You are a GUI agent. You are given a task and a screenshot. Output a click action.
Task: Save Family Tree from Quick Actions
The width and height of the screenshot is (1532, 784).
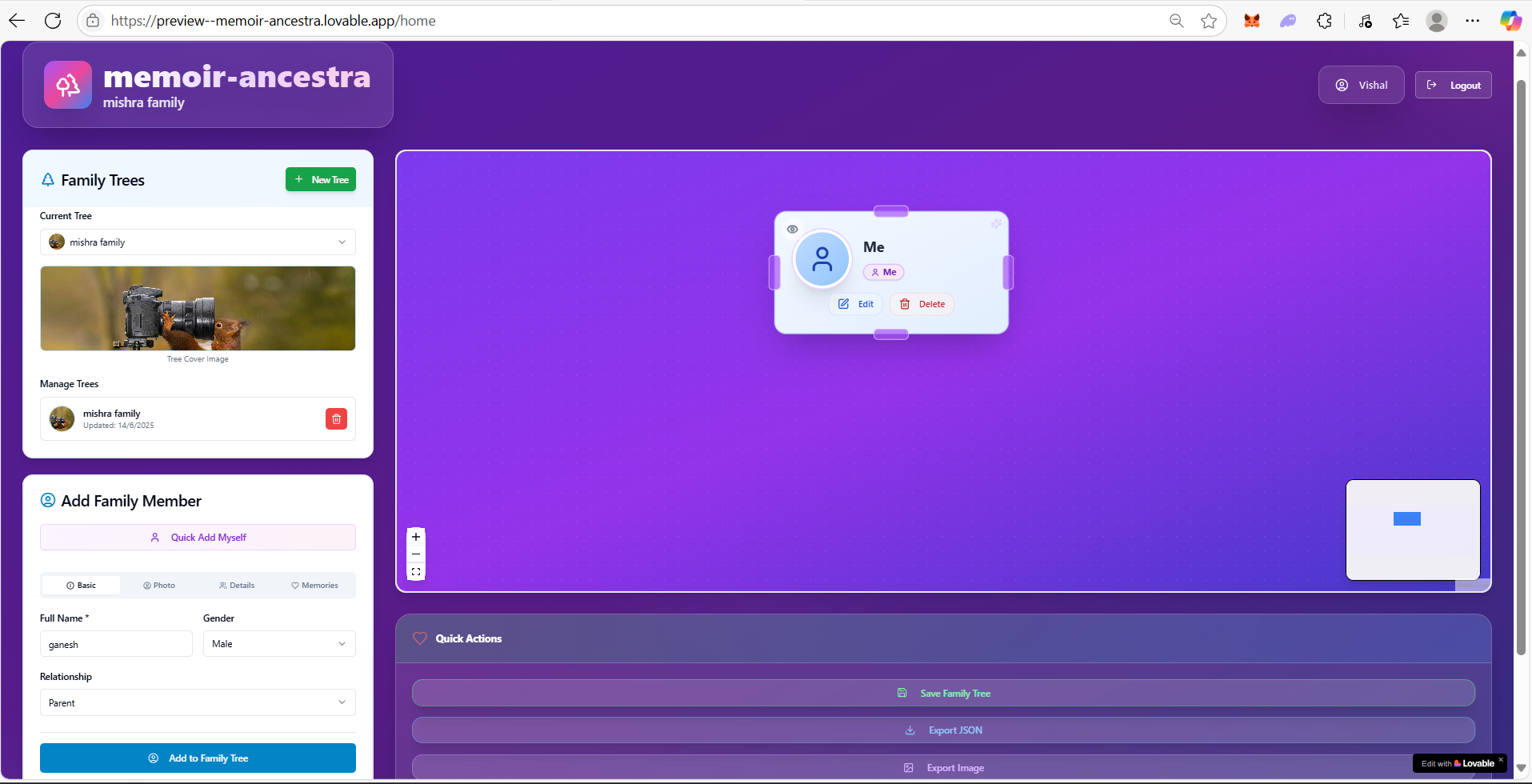tap(943, 694)
